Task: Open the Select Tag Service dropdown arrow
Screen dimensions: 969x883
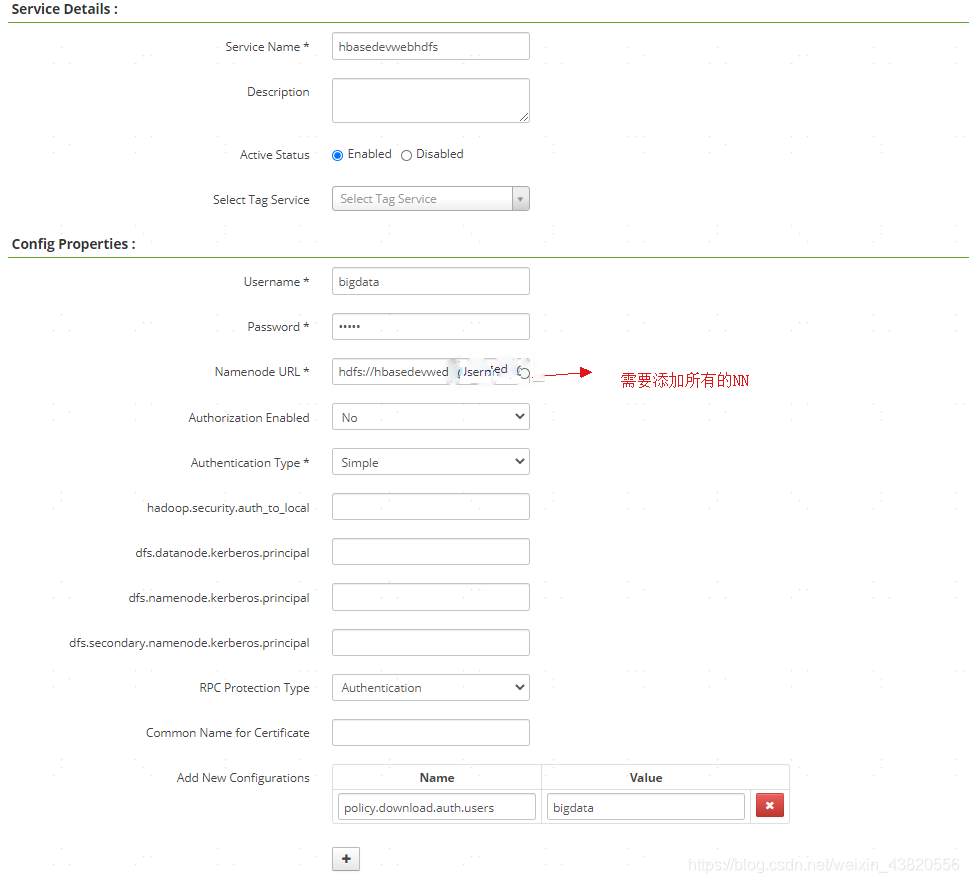Action: pos(520,198)
